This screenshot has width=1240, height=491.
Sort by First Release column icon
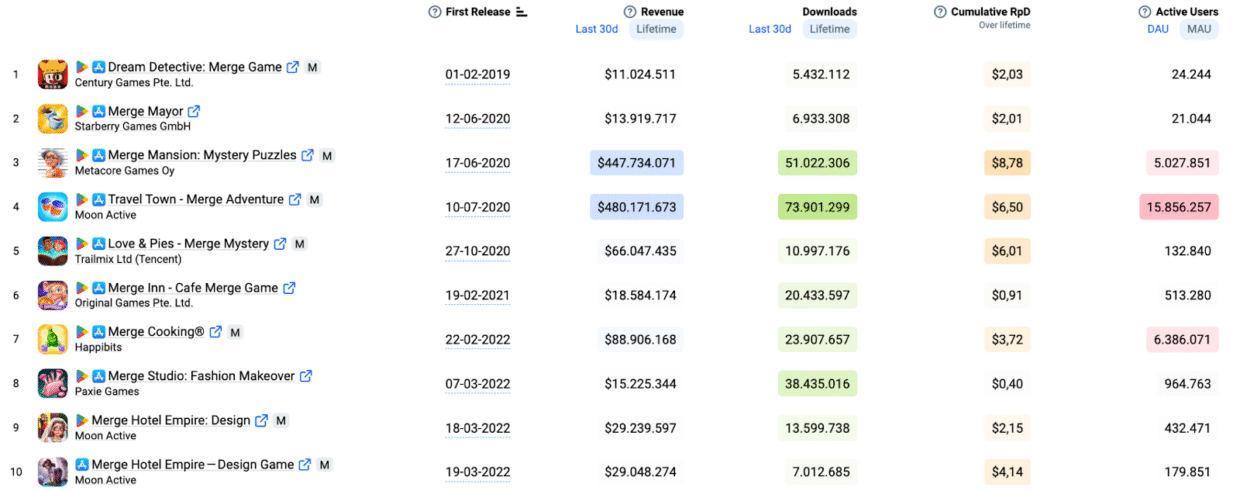tap(521, 12)
